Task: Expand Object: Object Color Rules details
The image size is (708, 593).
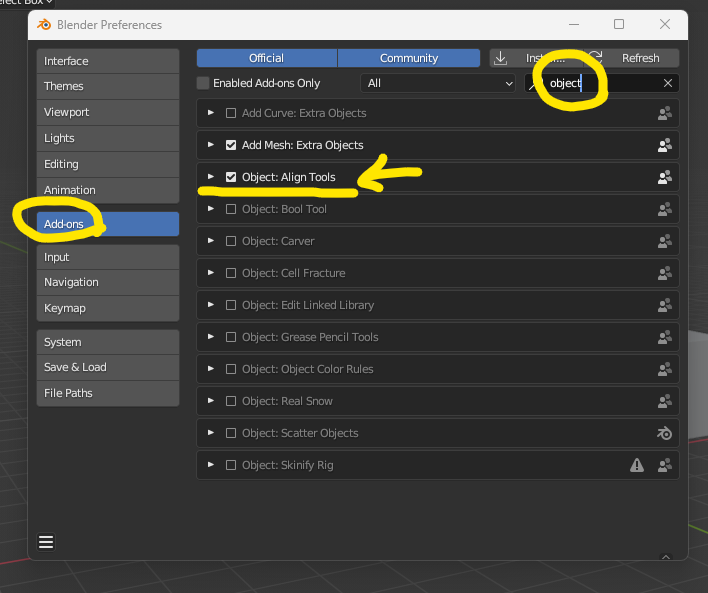Action: pyautogui.click(x=210, y=369)
